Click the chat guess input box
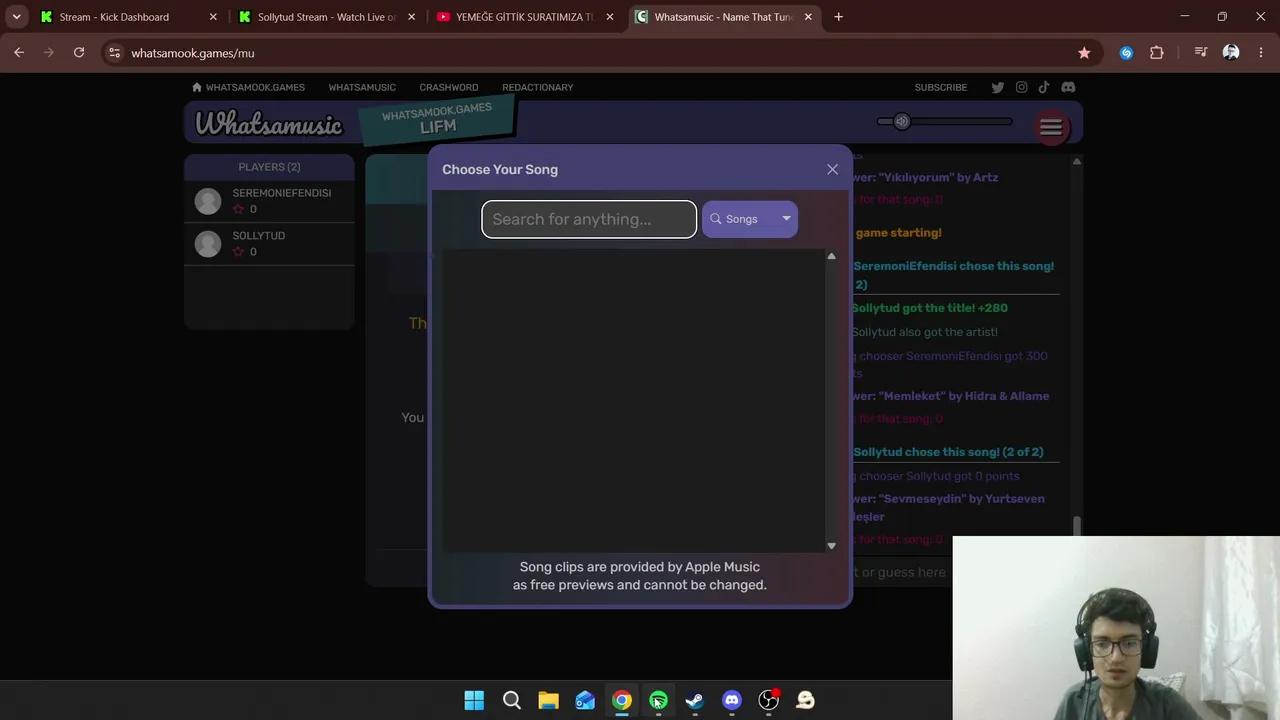Viewport: 1280px width, 720px height. tap(901, 572)
